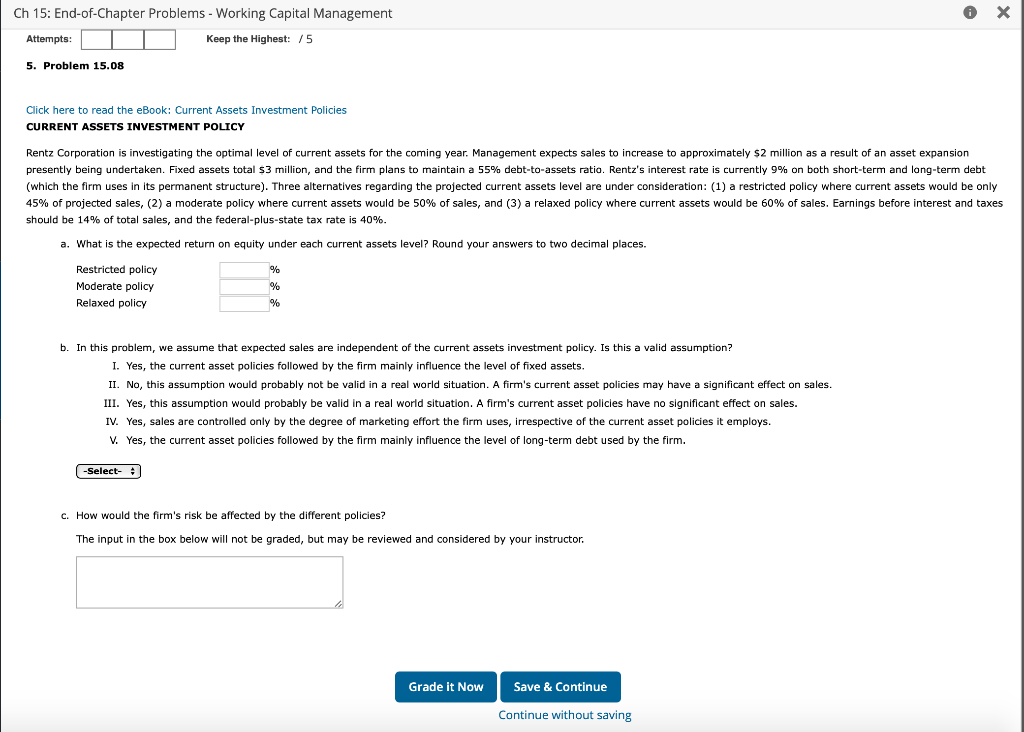1024x732 pixels.
Task: Click Continue without saving
Action: pos(564,714)
